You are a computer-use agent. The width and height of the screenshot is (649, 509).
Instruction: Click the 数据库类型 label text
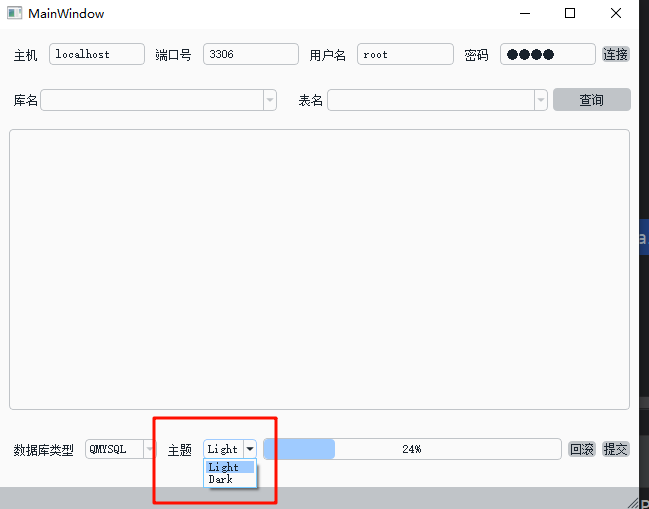click(43, 450)
